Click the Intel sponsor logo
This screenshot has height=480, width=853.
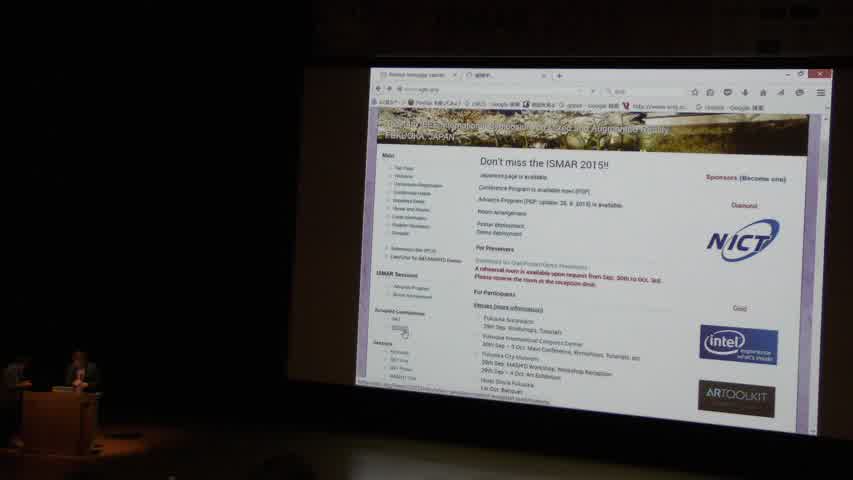coord(738,344)
